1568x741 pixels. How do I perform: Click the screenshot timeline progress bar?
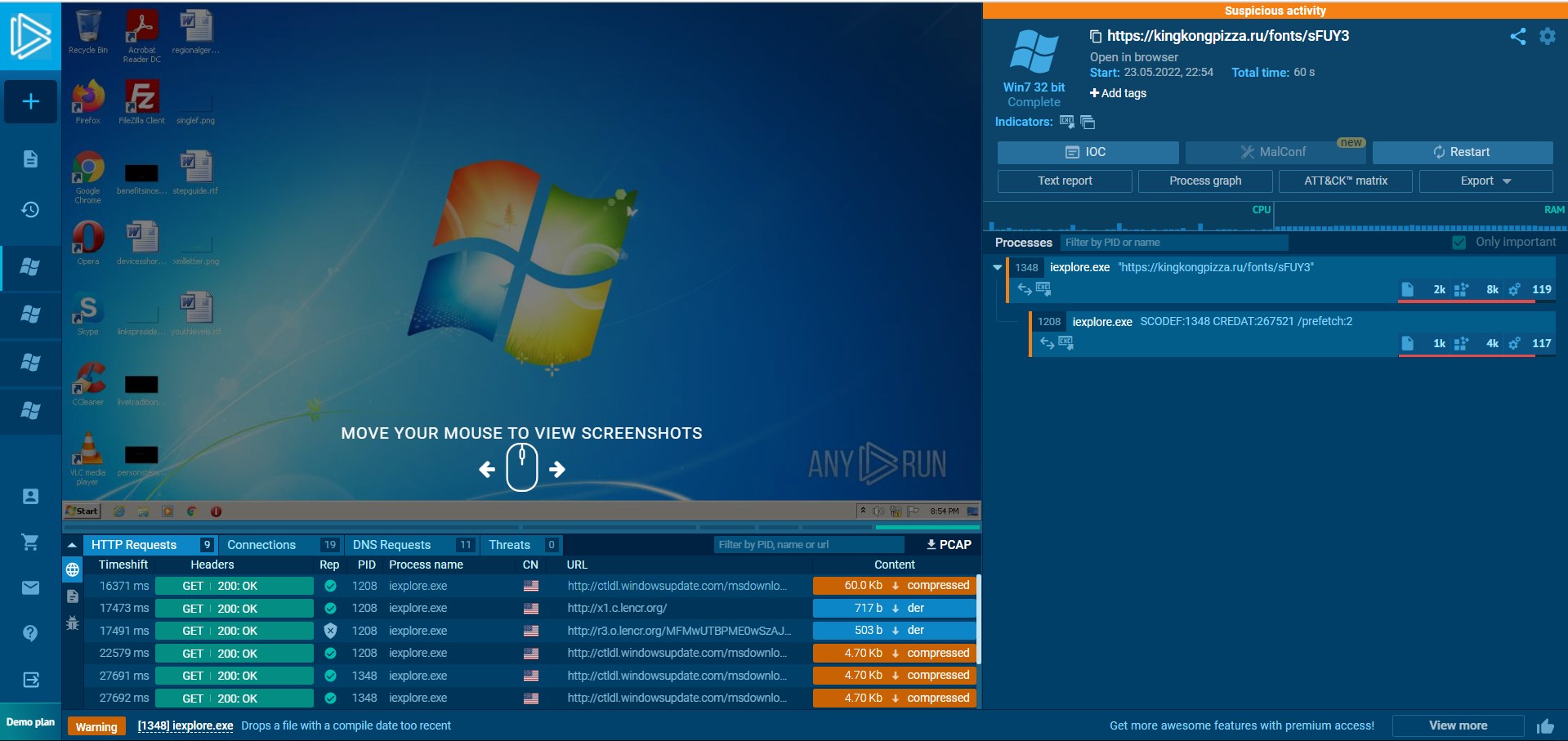click(x=521, y=527)
